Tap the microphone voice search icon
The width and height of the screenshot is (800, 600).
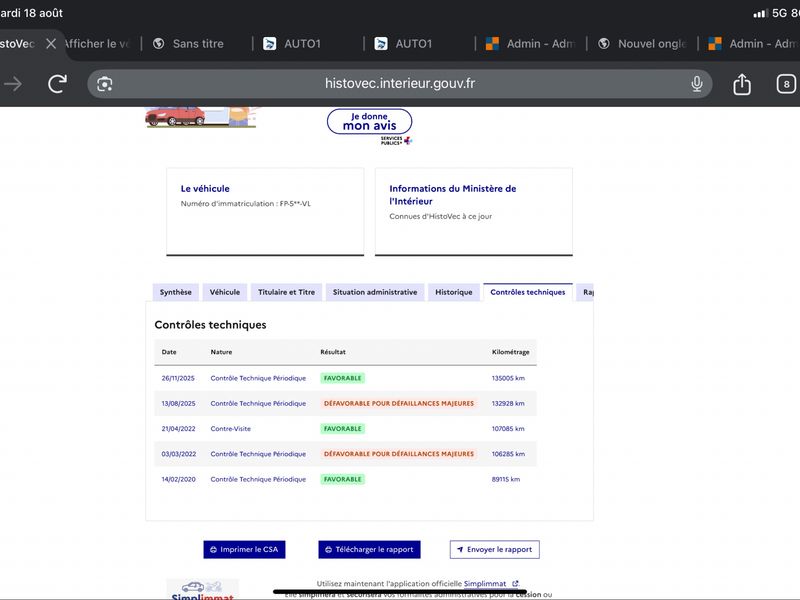696,84
